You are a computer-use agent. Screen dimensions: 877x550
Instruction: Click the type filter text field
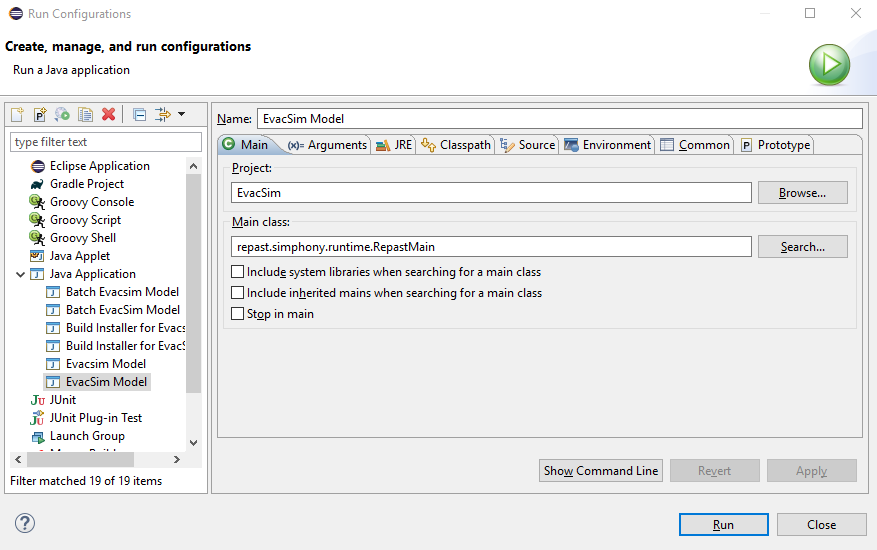click(x=106, y=142)
